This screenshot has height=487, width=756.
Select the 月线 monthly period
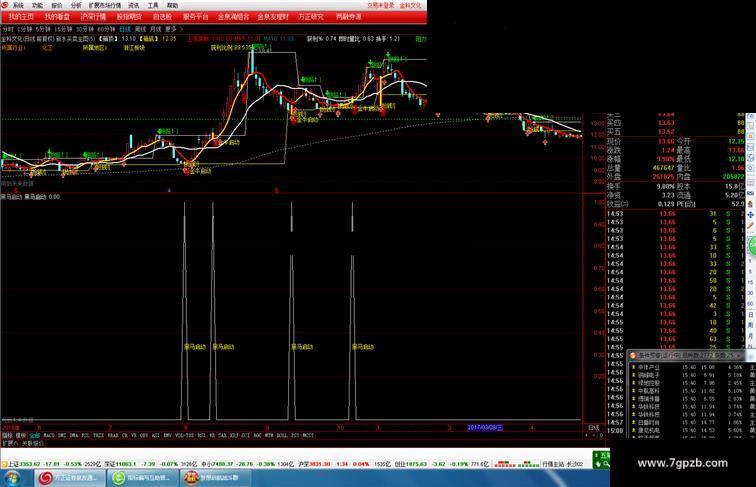tap(156, 29)
